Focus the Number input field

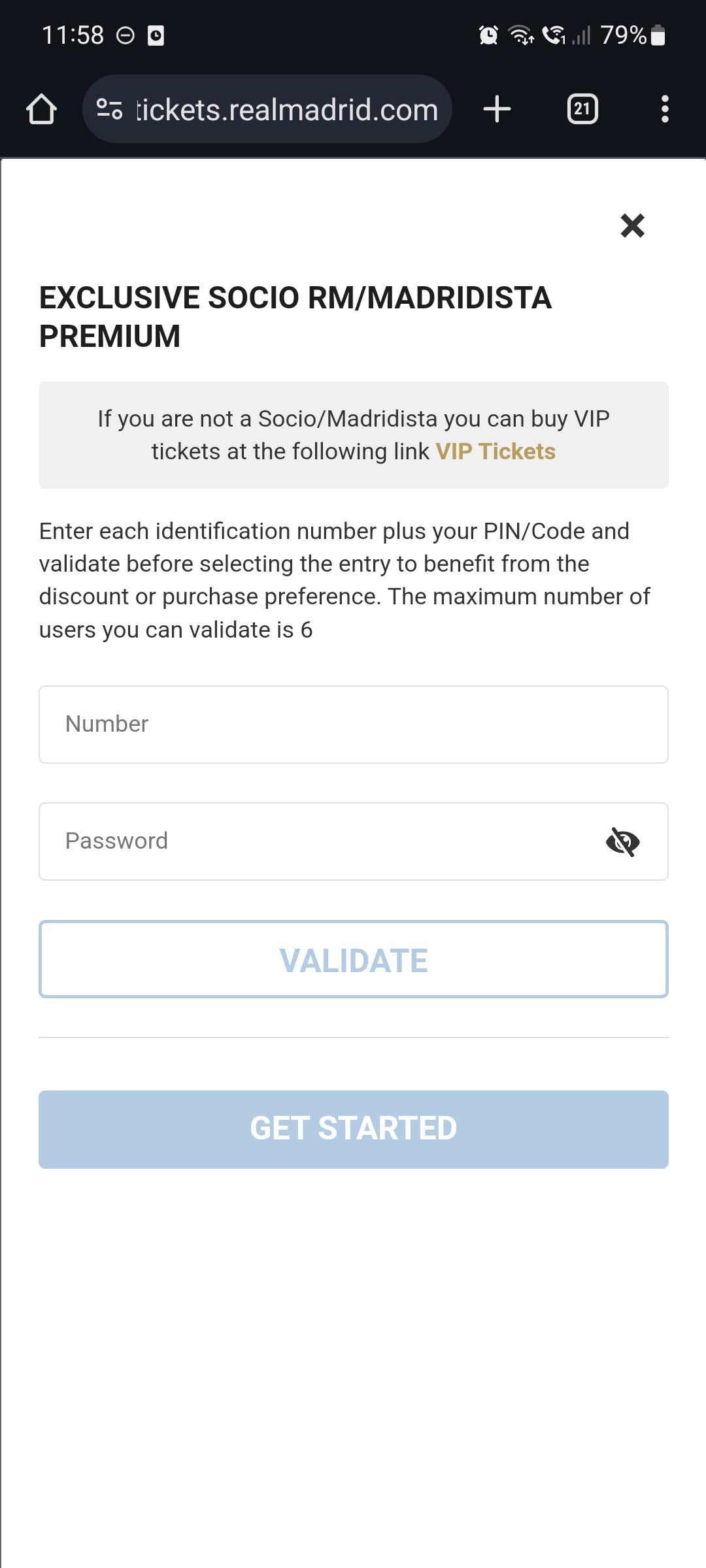click(x=353, y=725)
